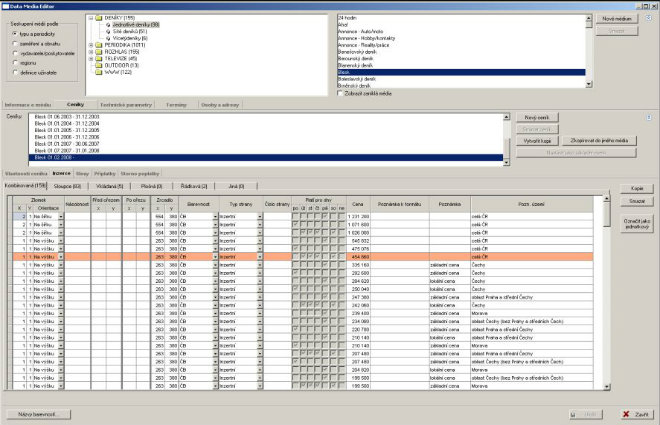Image resolution: width=660 pixels, height=425 pixels.
Task: Switch to Řádková ad format tab
Action: 194,186
